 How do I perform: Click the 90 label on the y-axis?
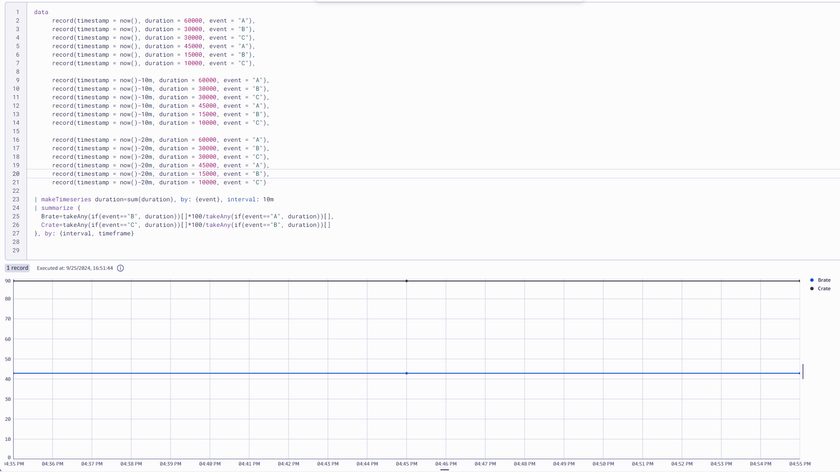click(x=7, y=281)
